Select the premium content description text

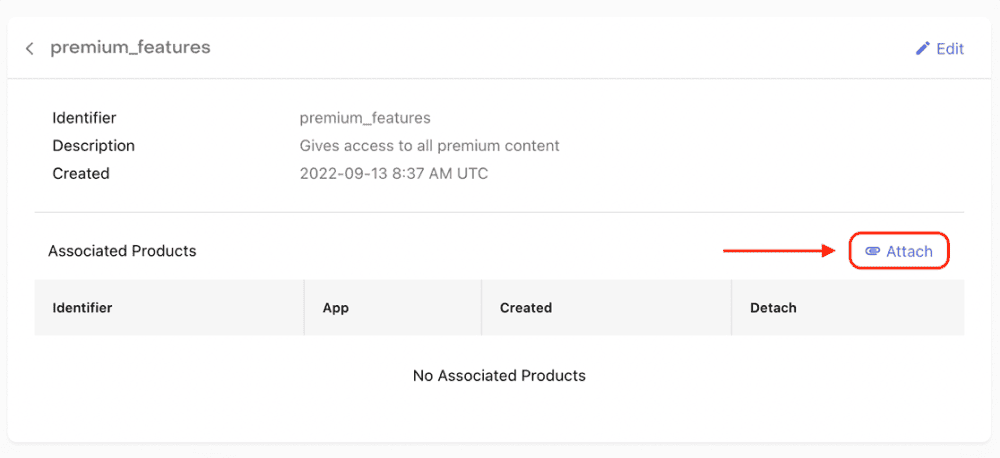coord(429,146)
